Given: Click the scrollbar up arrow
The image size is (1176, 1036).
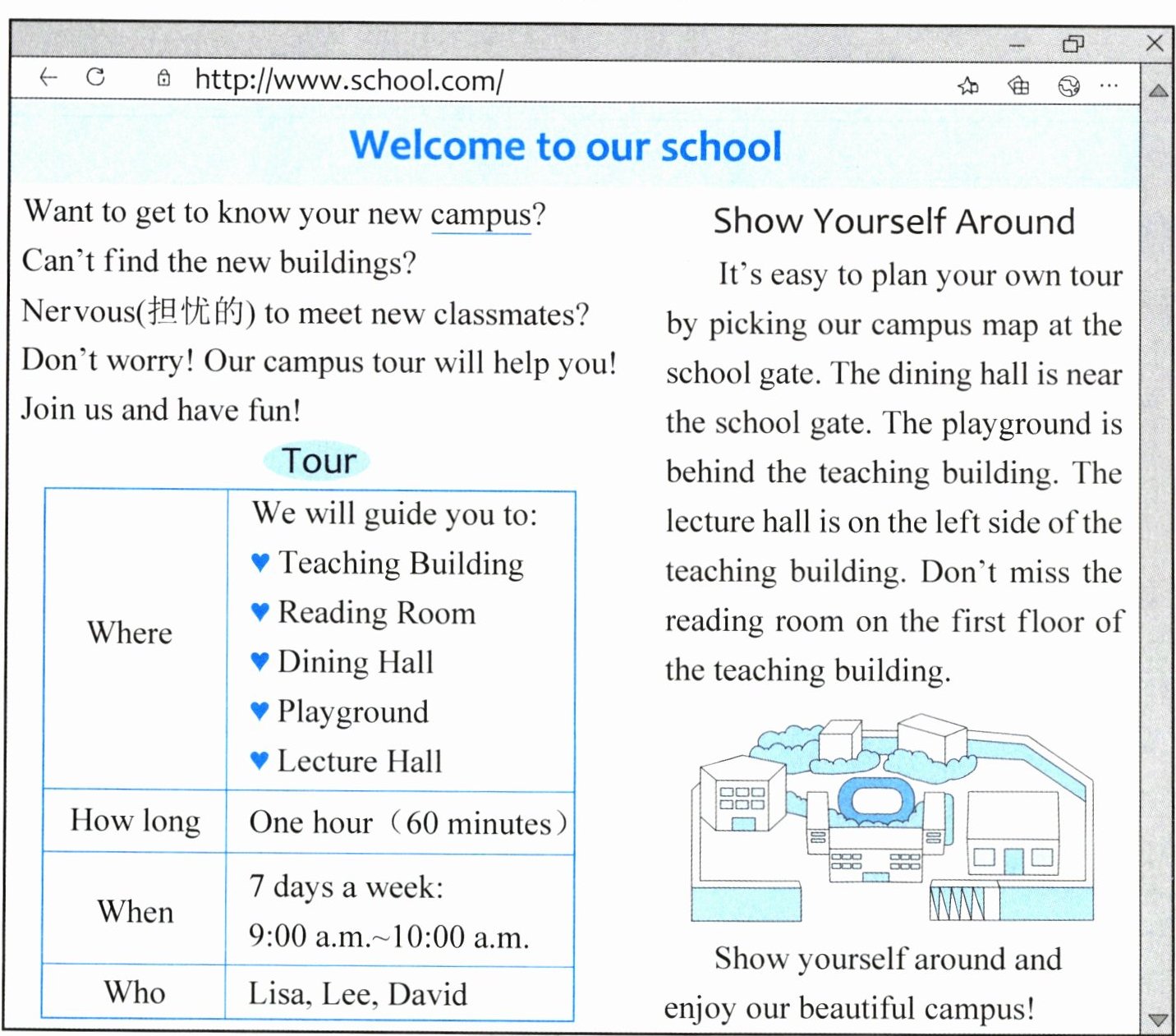Looking at the screenshot, I should click(x=1159, y=91).
